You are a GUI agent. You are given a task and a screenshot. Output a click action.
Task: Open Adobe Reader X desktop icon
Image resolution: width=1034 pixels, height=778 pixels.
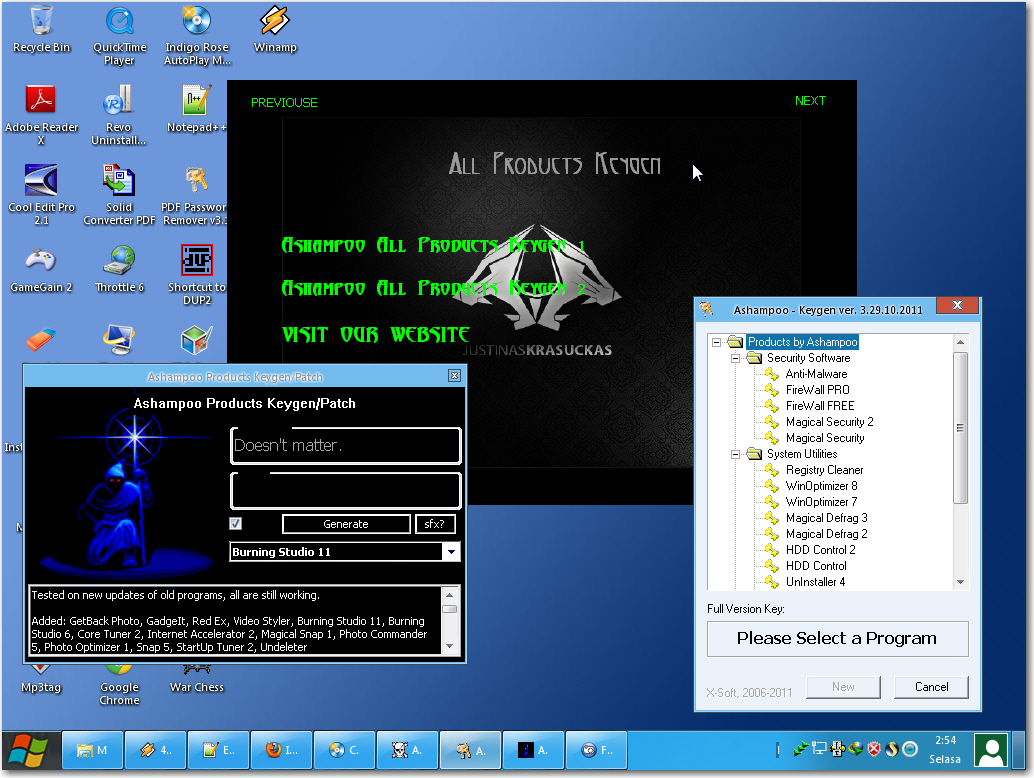(41, 115)
